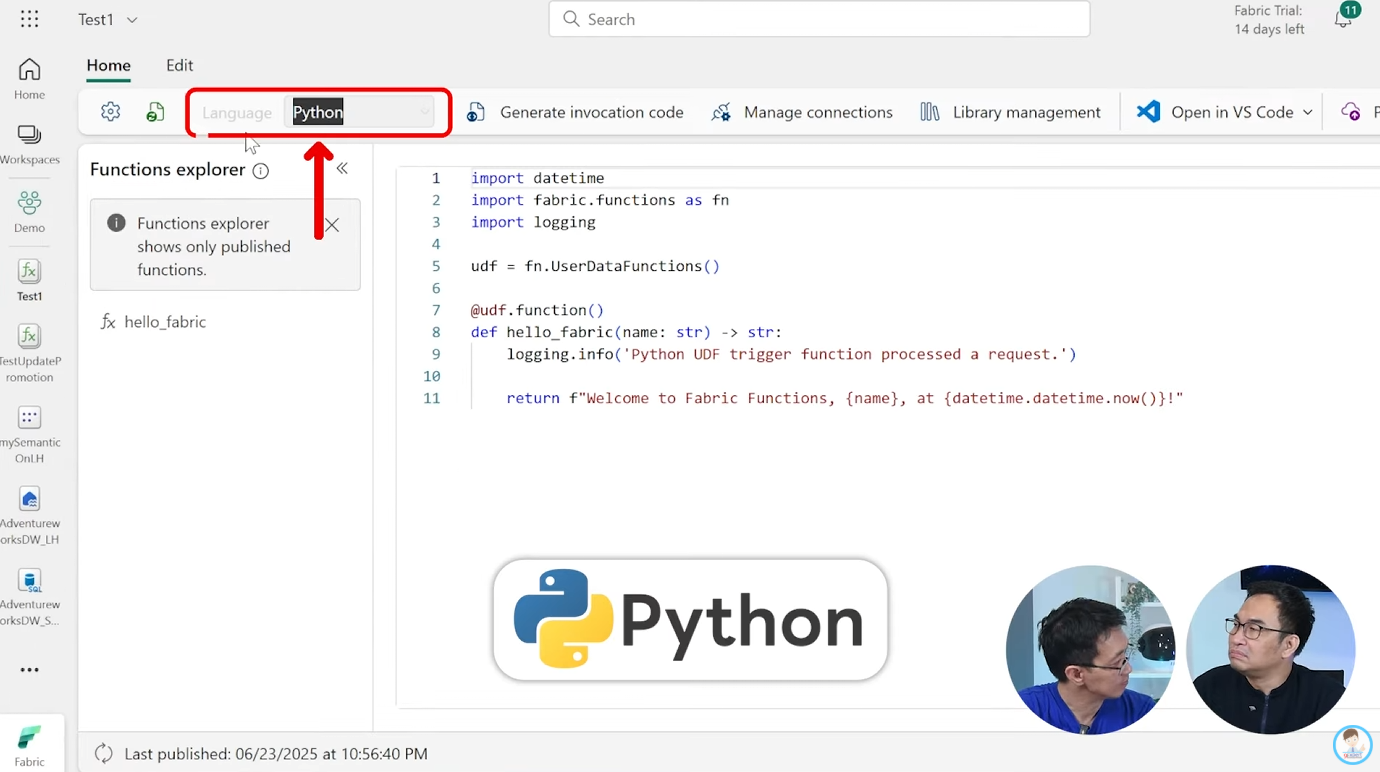Select the Home tab
The height and width of the screenshot is (772, 1380).
pos(108,65)
